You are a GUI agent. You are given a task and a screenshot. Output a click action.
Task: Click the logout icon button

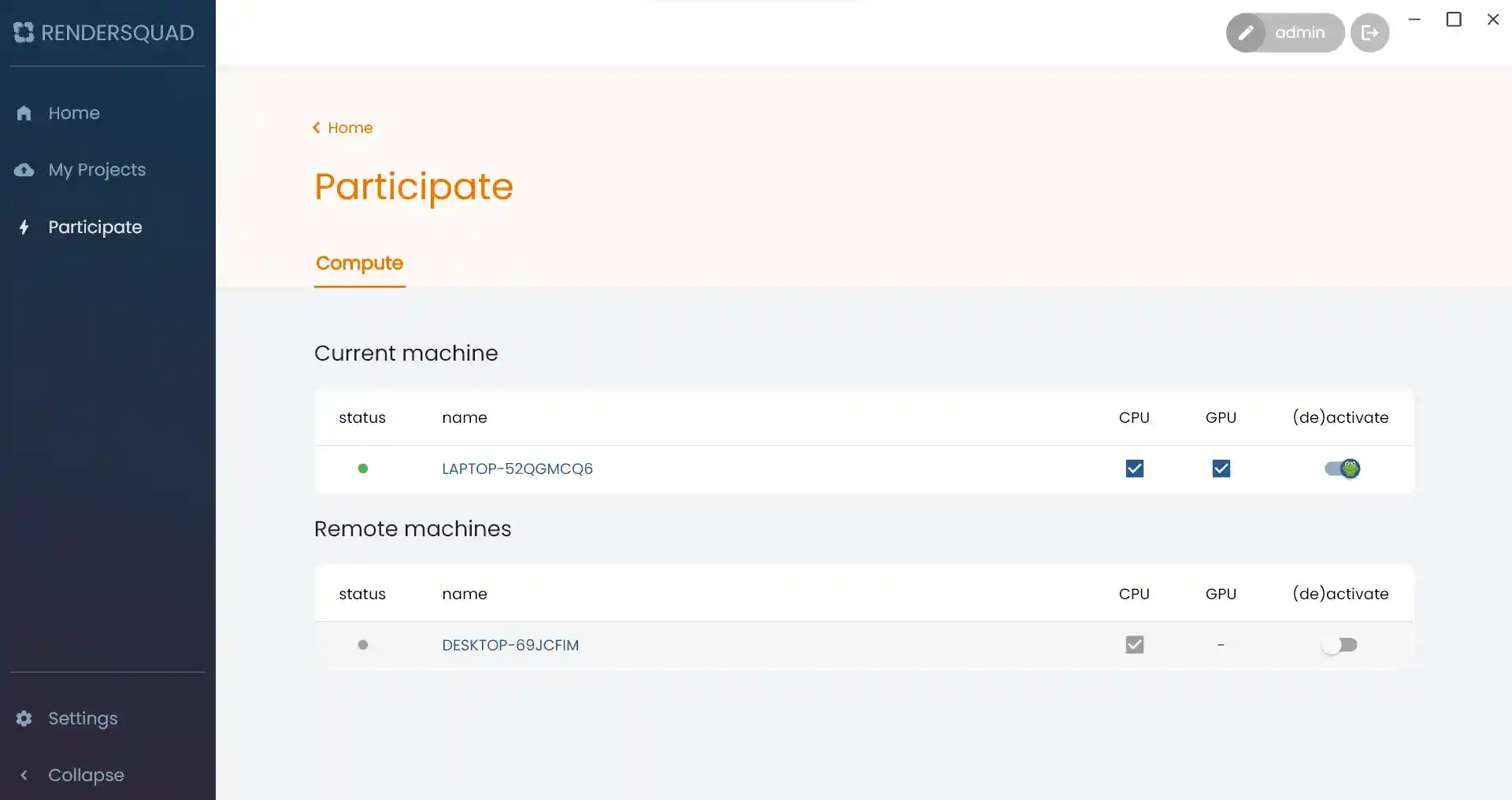pos(1369,33)
